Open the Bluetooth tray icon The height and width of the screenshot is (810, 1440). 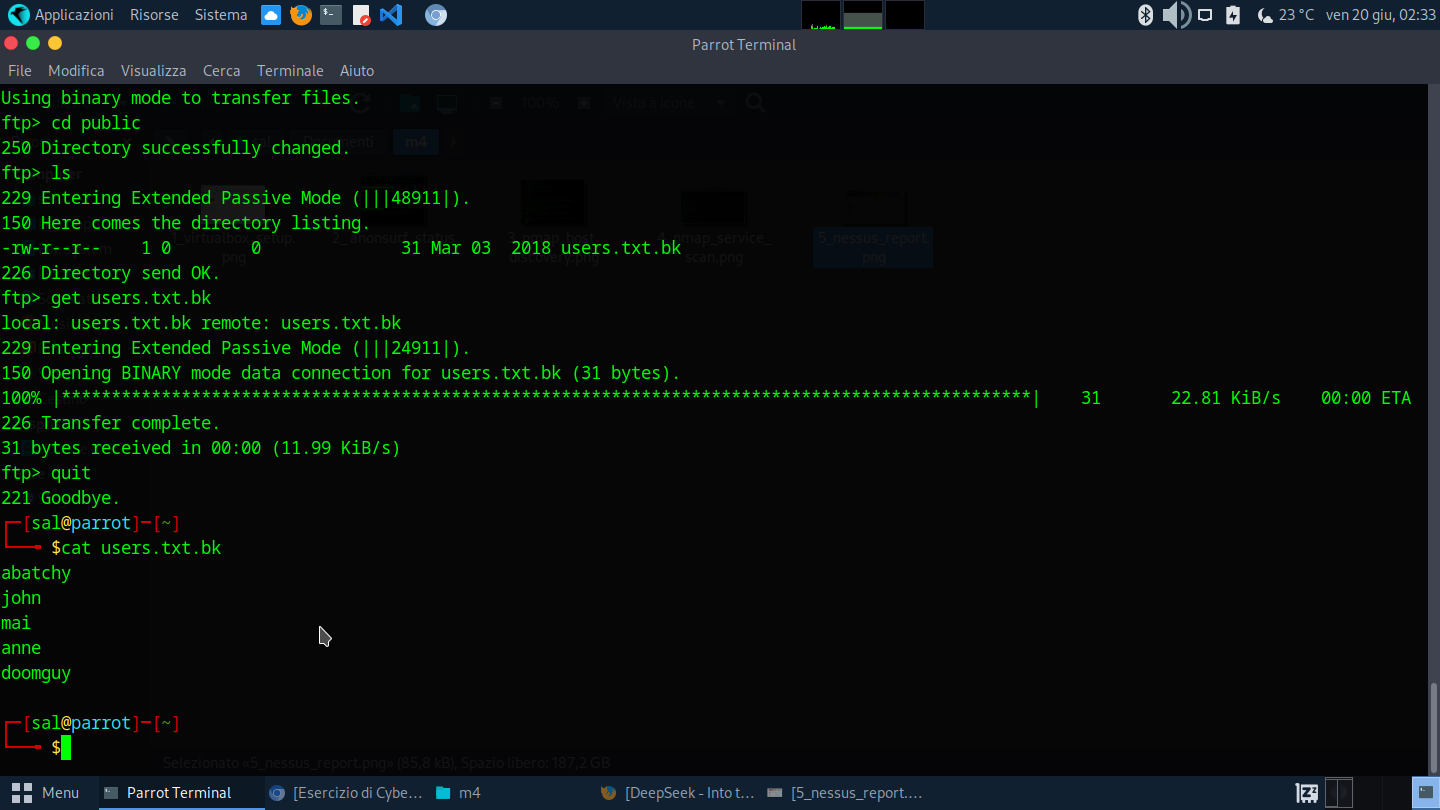[x=1146, y=15]
